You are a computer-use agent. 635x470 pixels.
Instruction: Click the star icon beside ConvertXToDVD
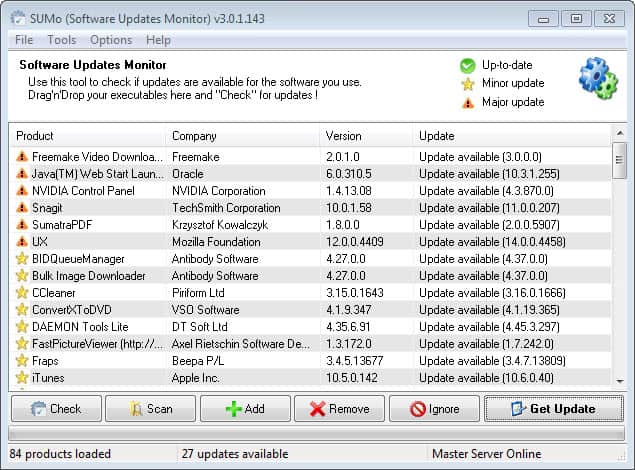click(22, 309)
